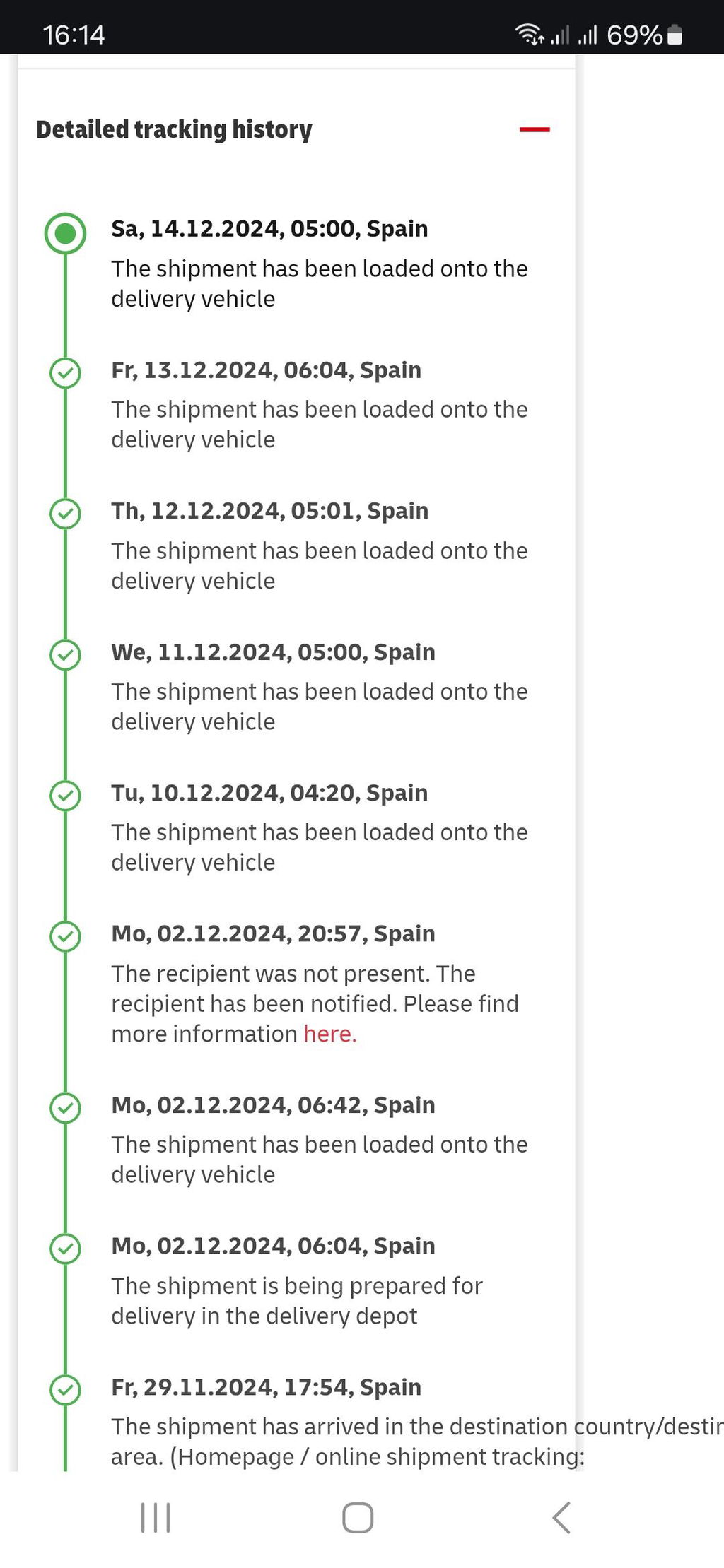The width and height of the screenshot is (724, 1568).
Task: Tap the checkmark icon beside Mo, 02.12.2024, 20:57
Action: 65,936
